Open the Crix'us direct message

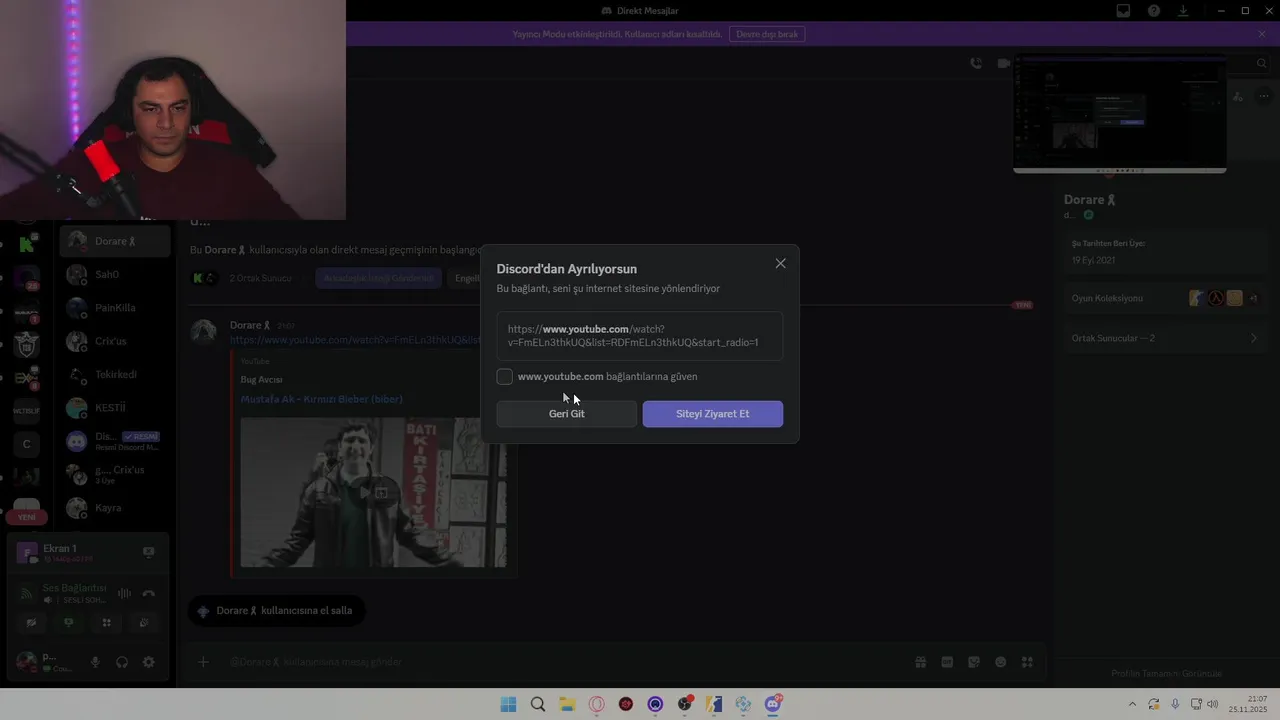tap(115, 341)
